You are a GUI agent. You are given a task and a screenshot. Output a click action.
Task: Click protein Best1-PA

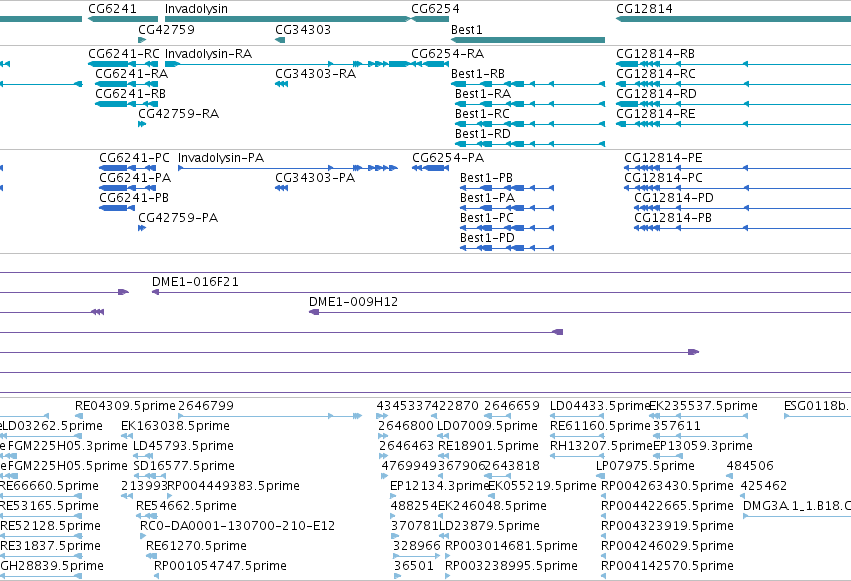pyautogui.click(x=487, y=198)
